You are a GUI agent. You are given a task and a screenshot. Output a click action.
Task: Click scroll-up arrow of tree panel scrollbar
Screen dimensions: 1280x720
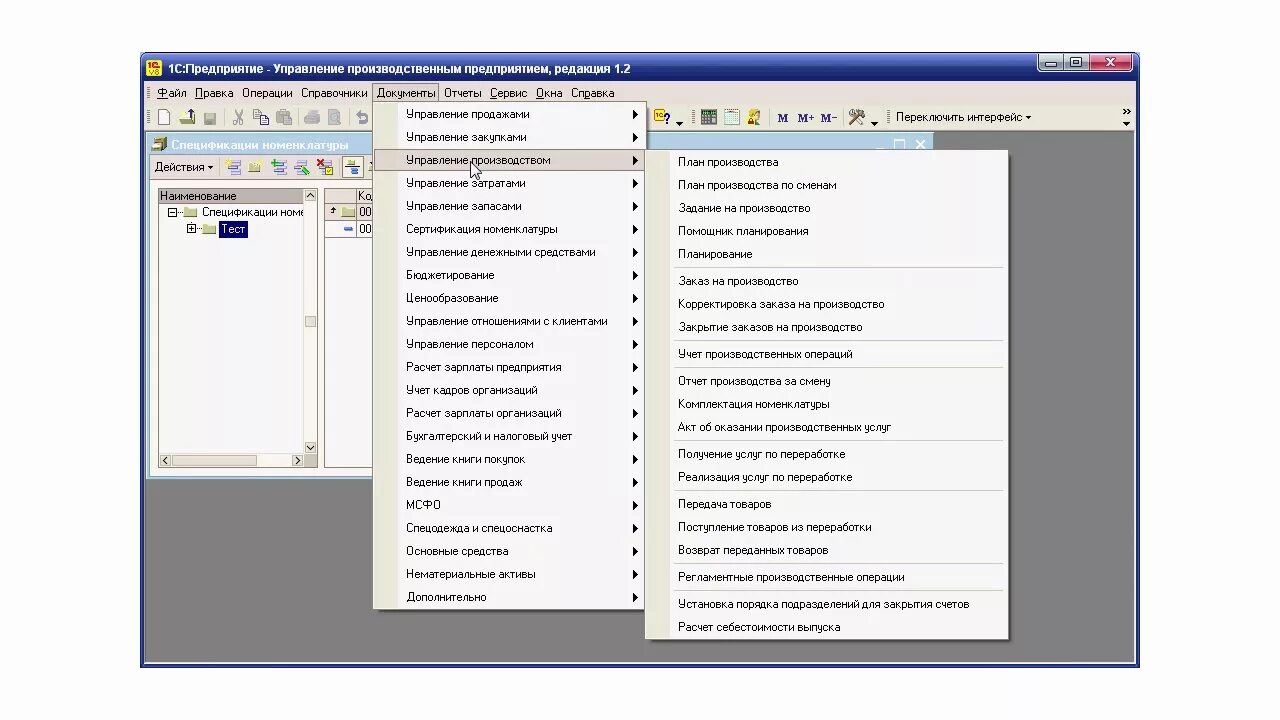point(310,196)
